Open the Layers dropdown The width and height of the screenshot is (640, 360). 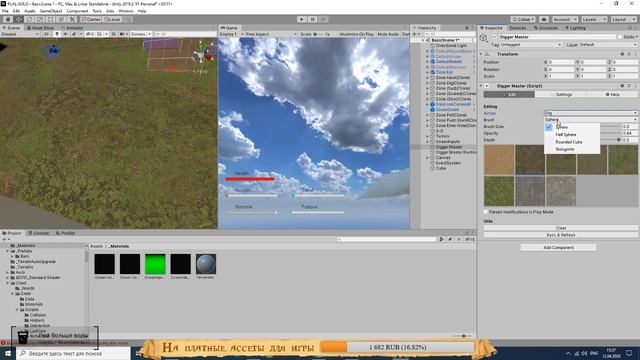pos(593,19)
